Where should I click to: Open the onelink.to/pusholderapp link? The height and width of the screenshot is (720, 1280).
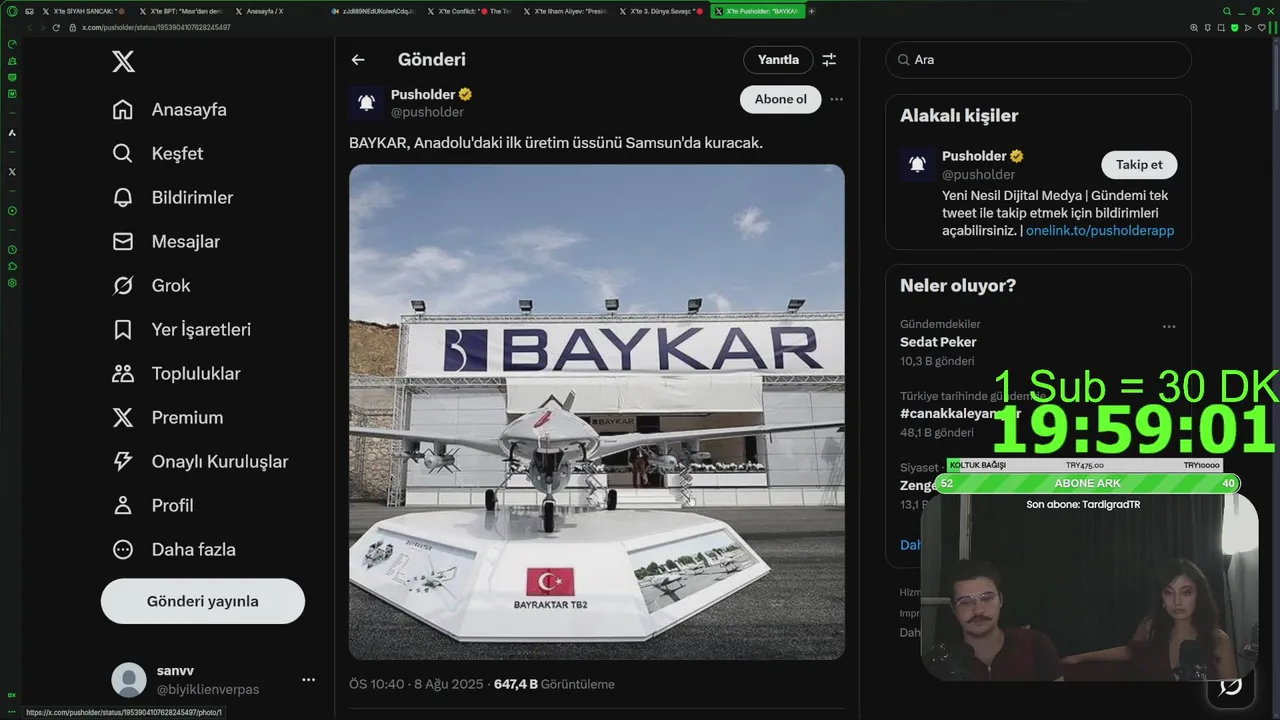point(1100,231)
